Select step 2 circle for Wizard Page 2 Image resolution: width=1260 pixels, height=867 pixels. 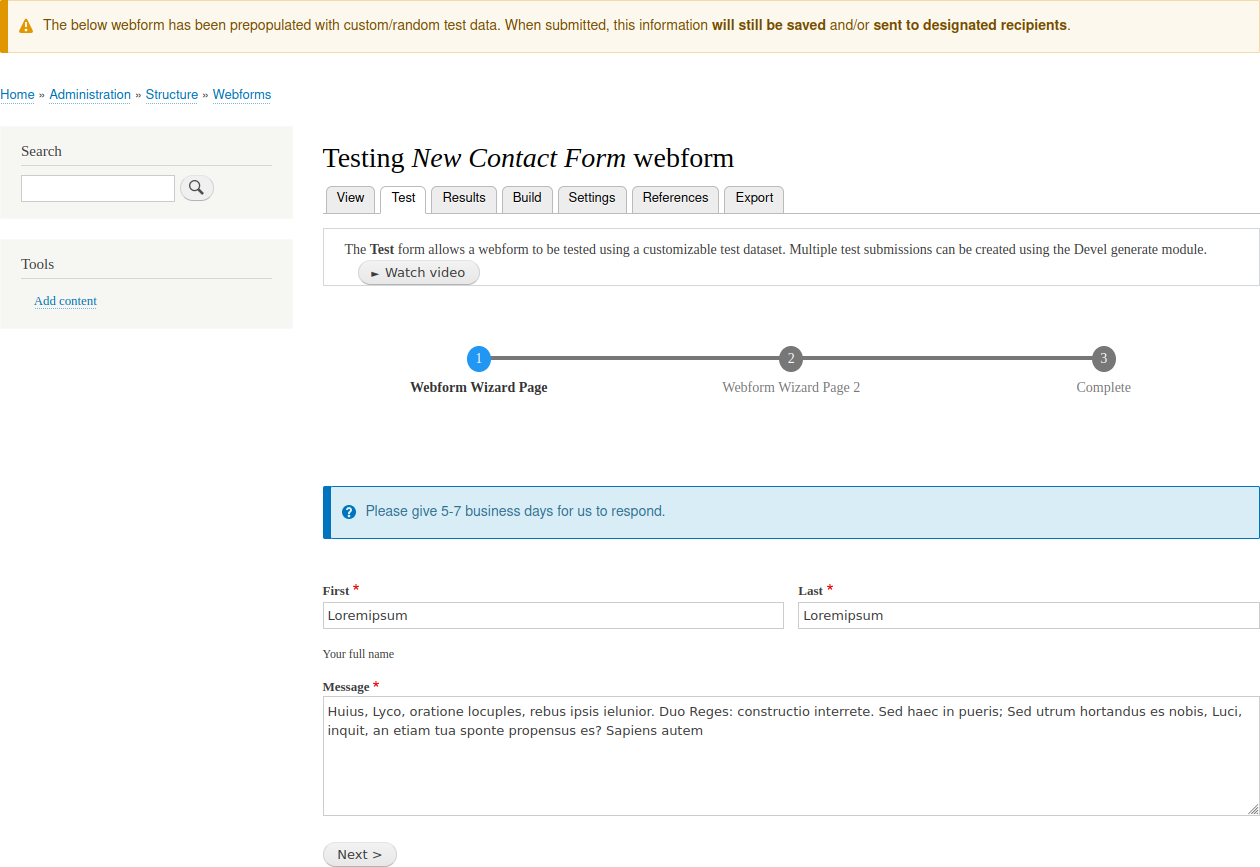pos(790,358)
